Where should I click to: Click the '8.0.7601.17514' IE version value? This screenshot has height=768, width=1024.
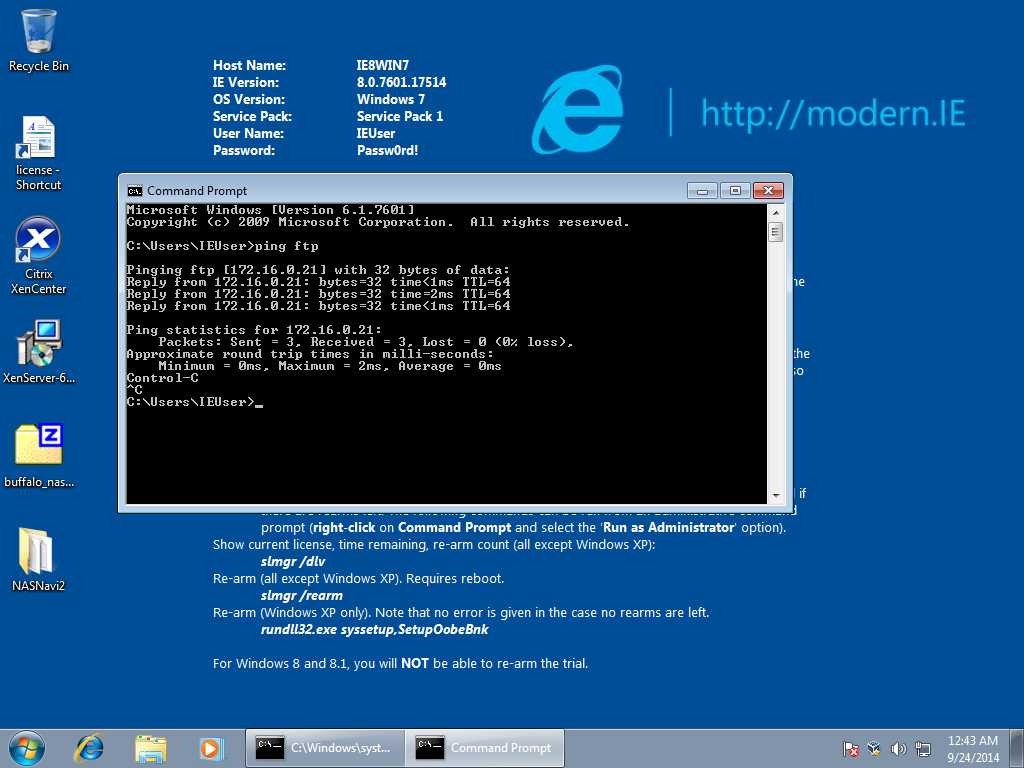tap(402, 82)
